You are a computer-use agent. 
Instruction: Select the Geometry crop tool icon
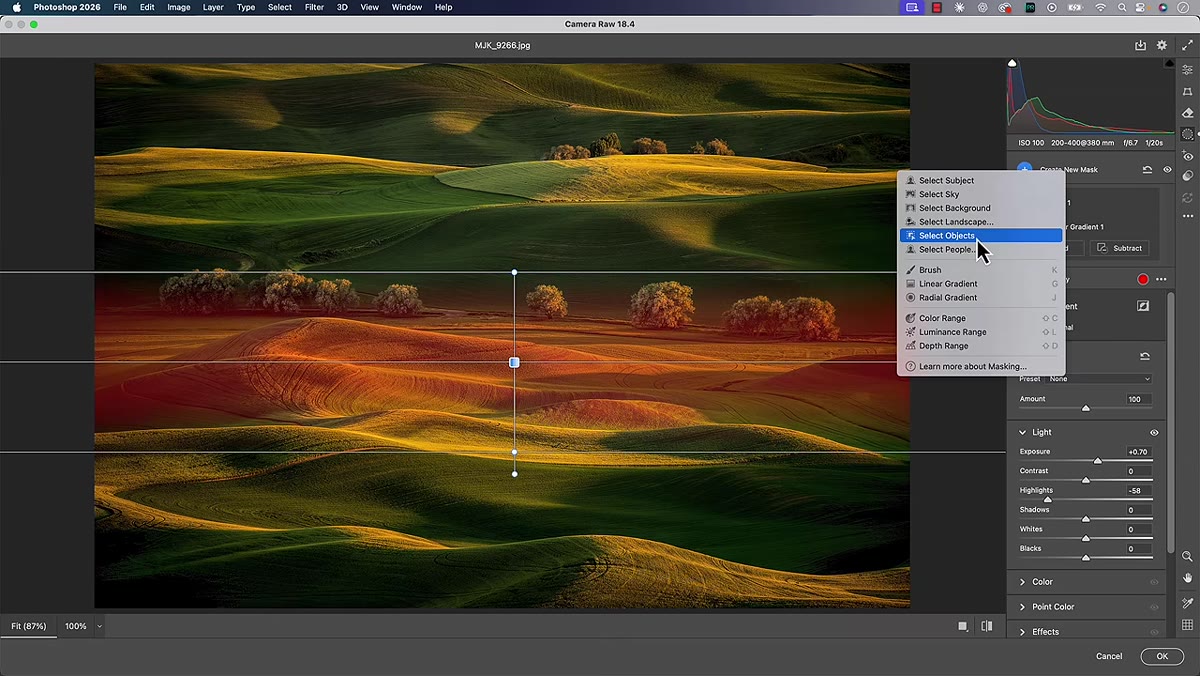1187,92
